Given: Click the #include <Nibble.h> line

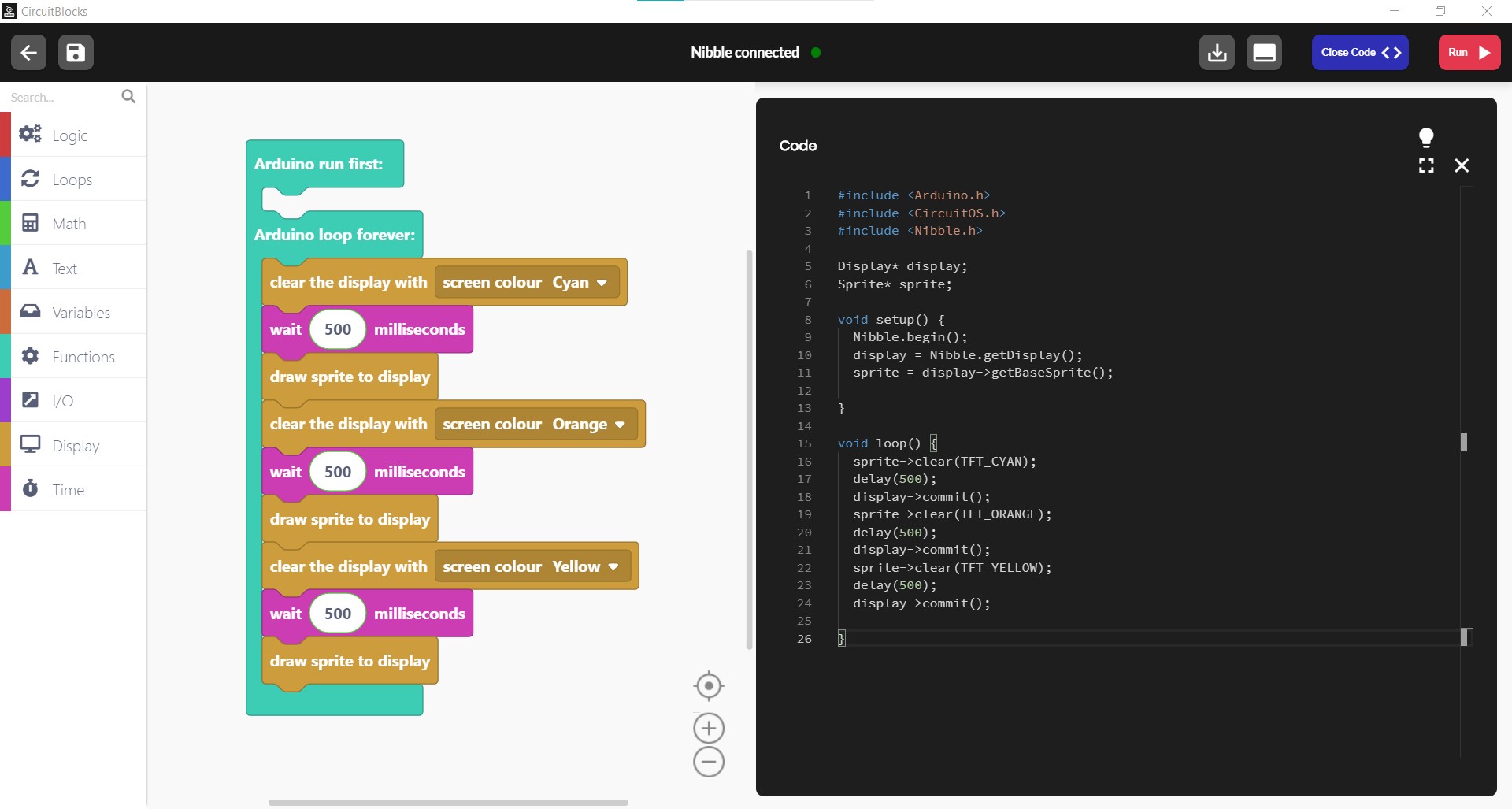Looking at the screenshot, I should pyautogui.click(x=910, y=231).
